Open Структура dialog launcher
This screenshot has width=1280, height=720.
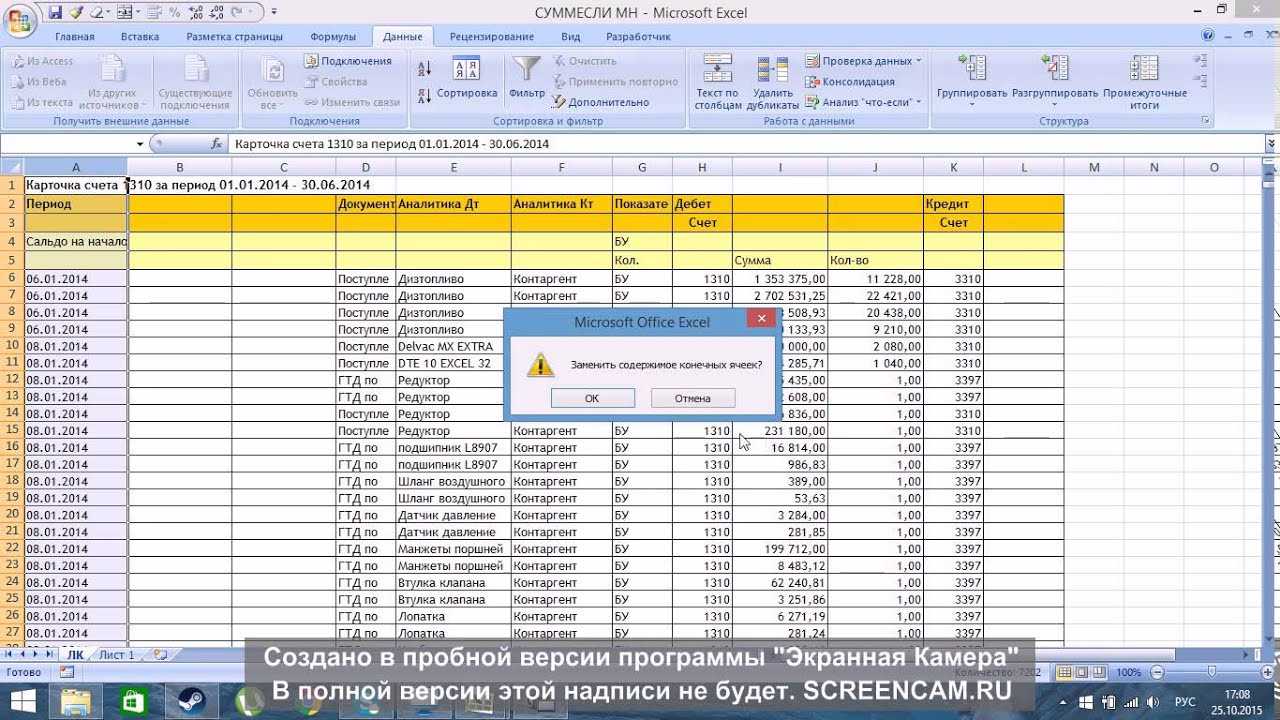[x=1206, y=121]
